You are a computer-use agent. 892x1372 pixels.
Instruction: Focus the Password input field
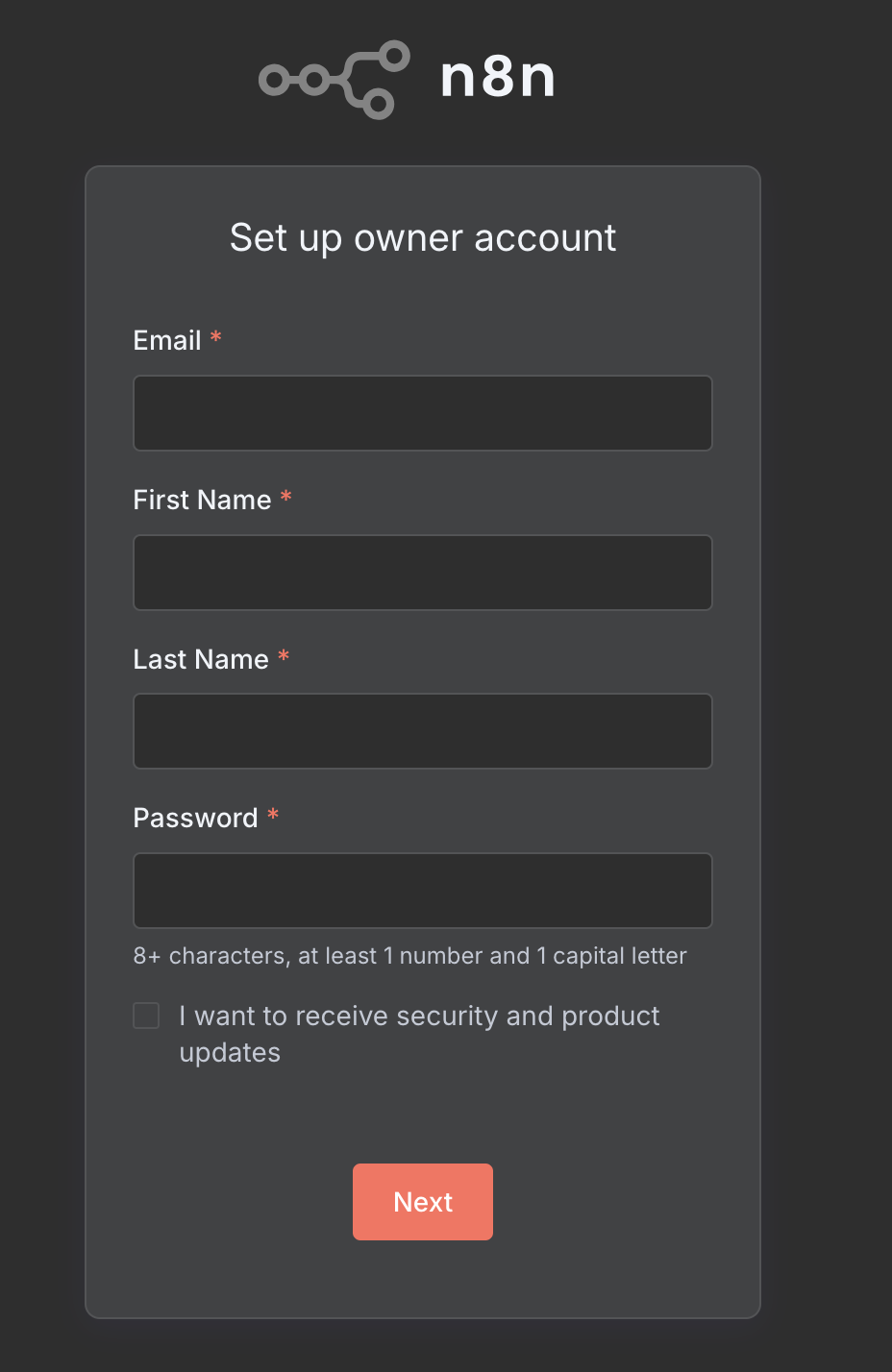coord(423,891)
